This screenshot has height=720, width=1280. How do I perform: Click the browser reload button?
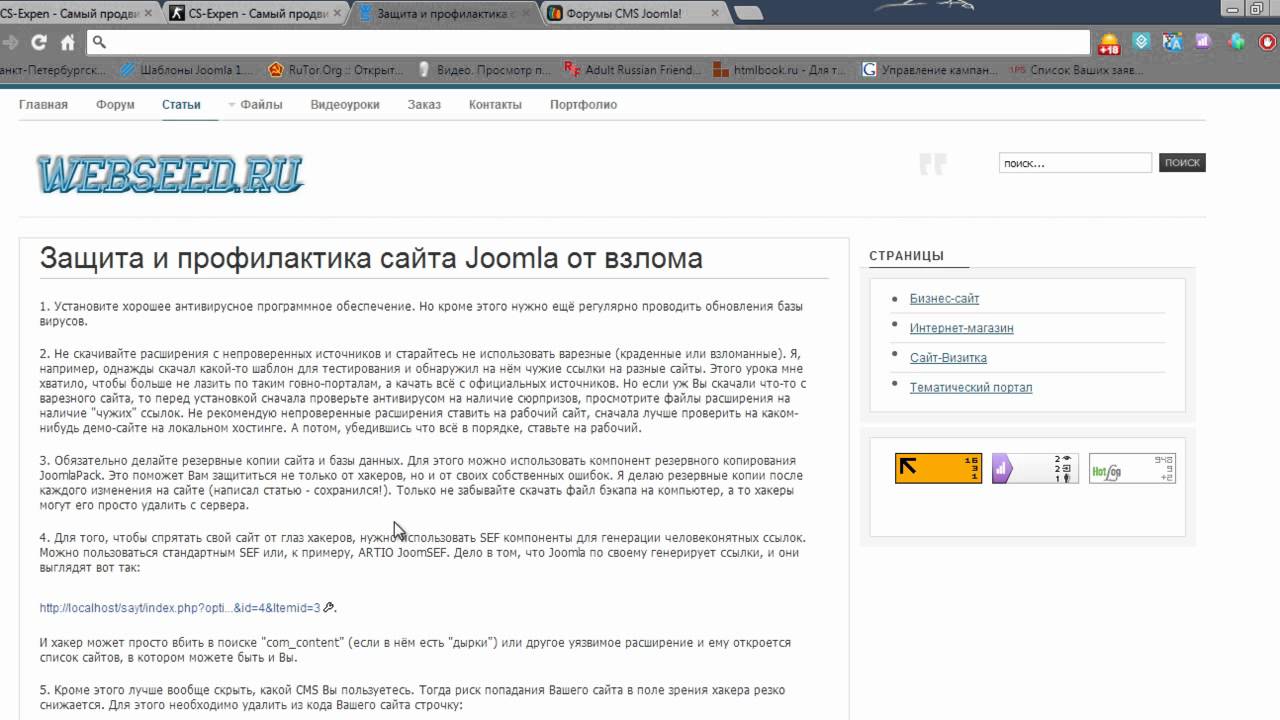coord(39,43)
